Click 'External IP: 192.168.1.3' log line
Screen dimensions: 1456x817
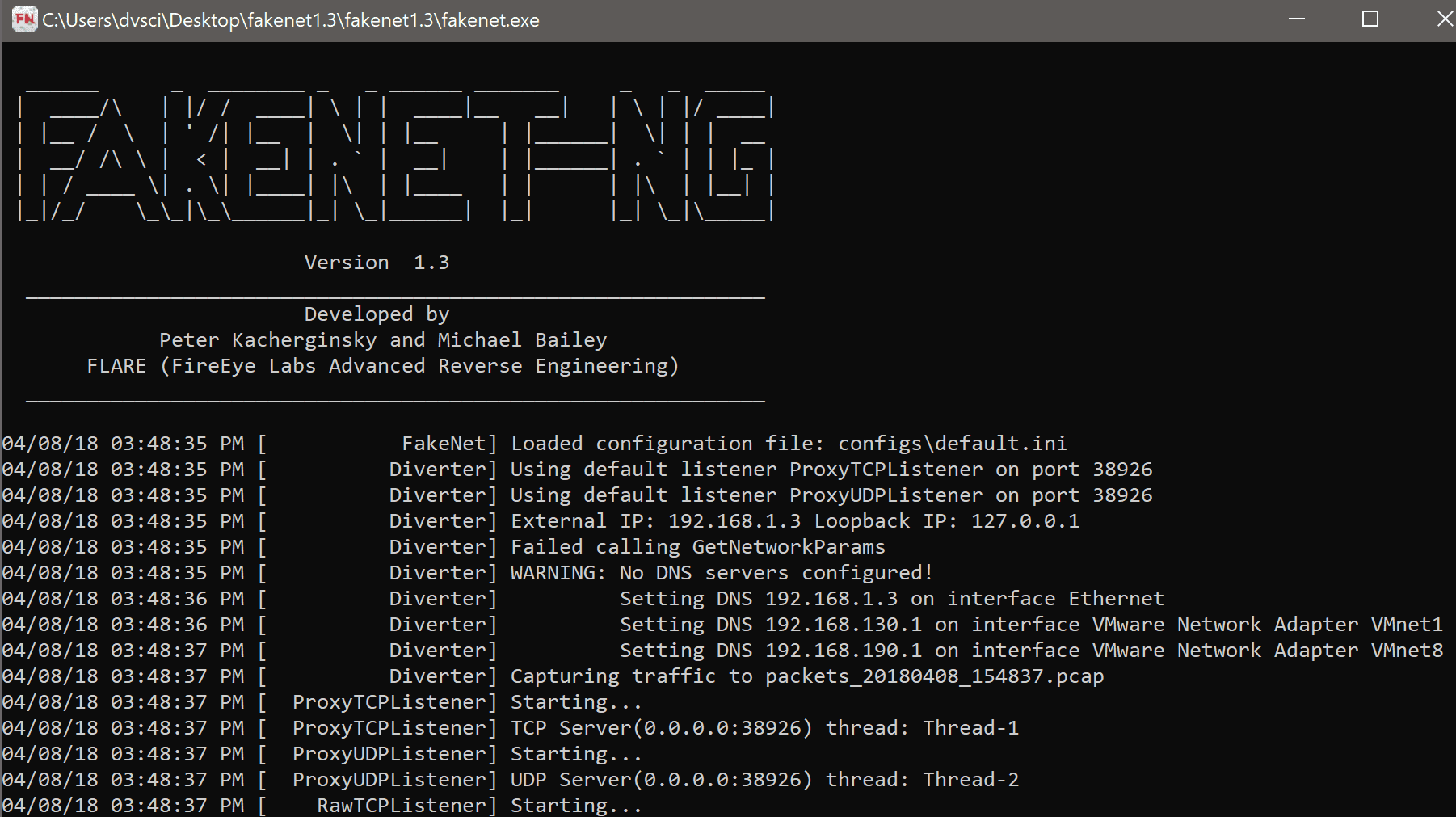[541, 521]
